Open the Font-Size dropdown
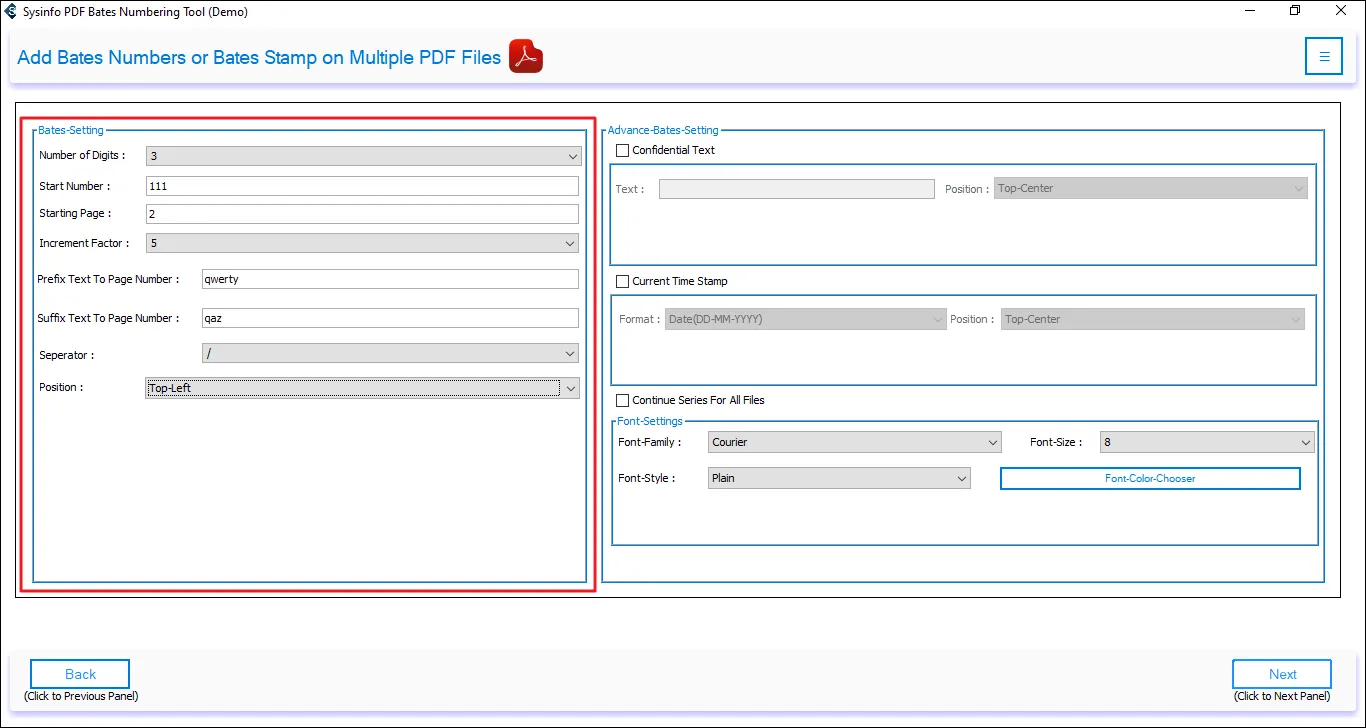Image resolution: width=1366 pixels, height=728 pixels. 1206,442
